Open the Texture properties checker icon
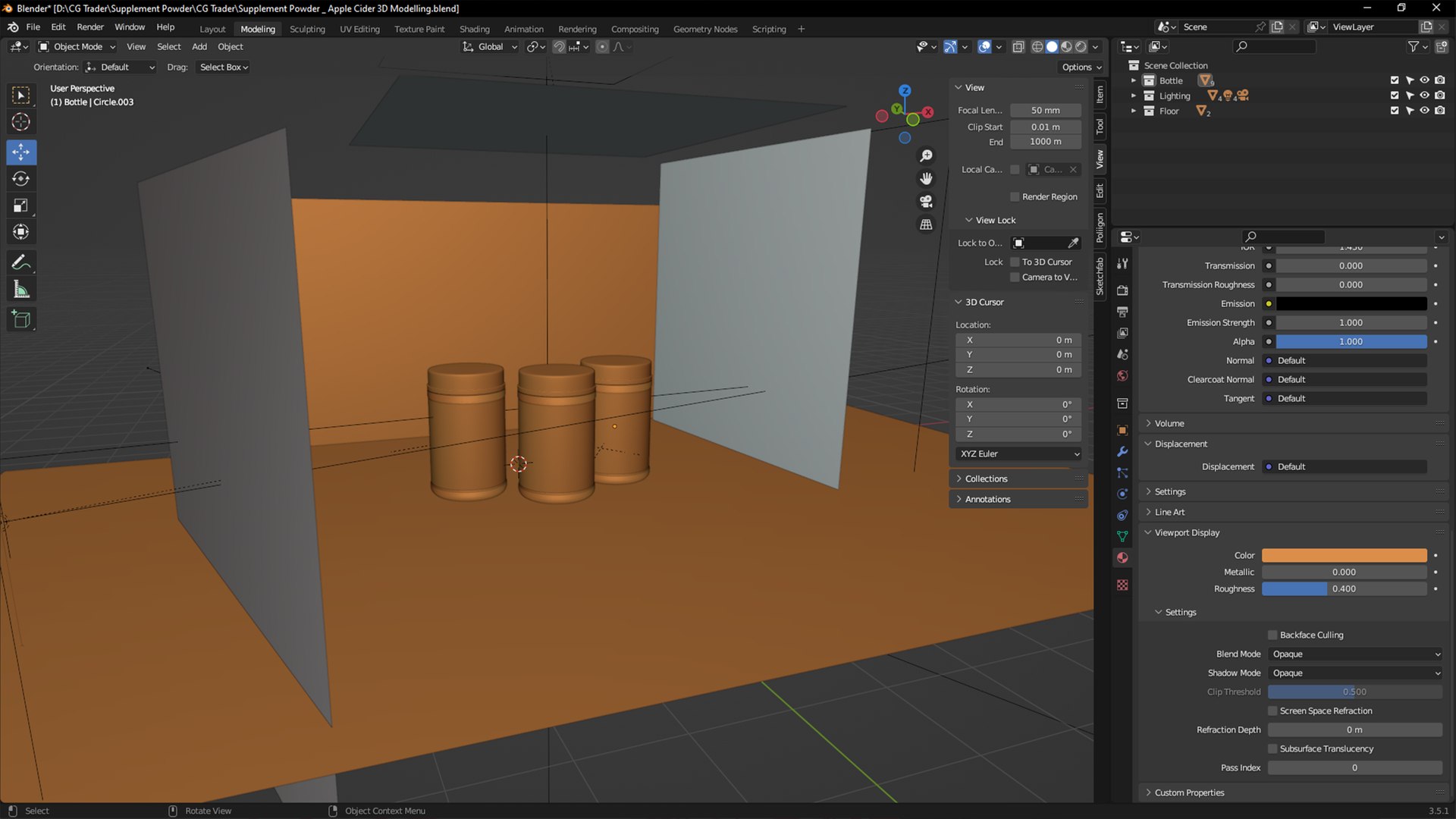This screenshot has width=1456, height=819. (1122, 585)
